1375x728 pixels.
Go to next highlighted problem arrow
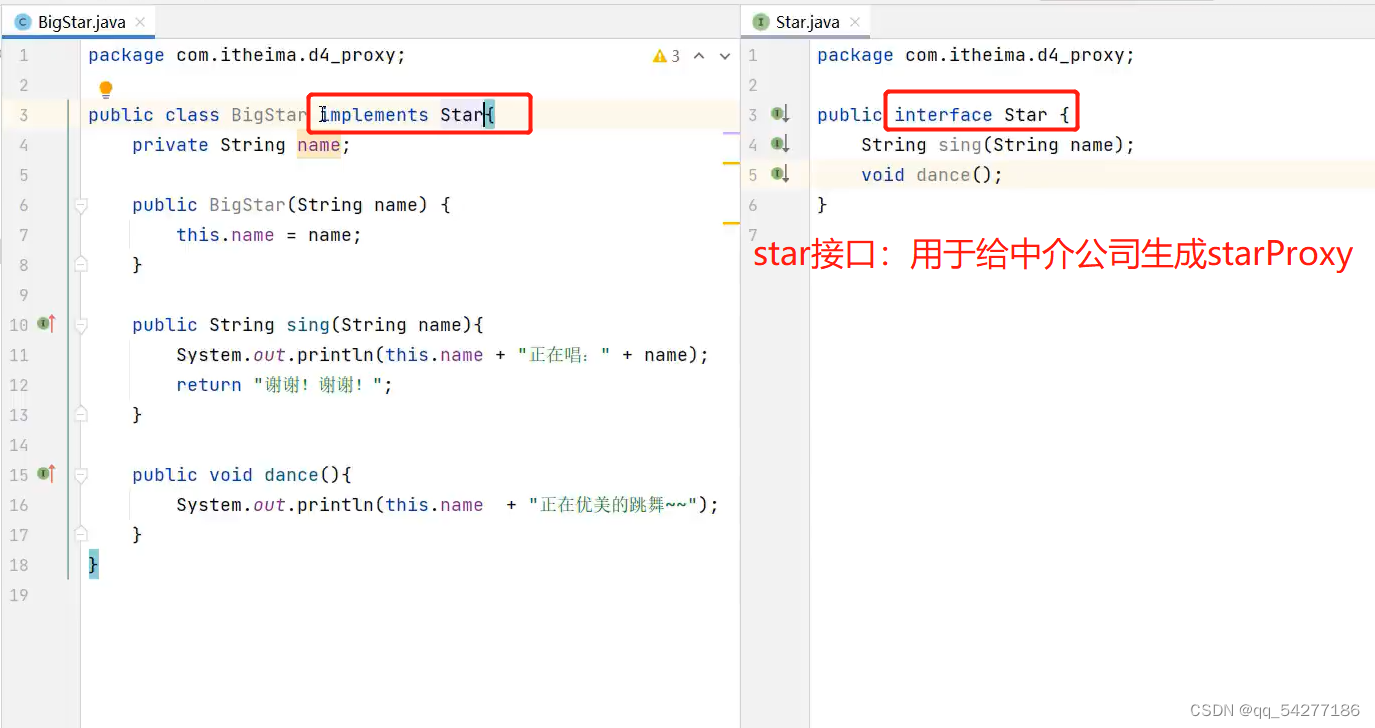(724, 56)
